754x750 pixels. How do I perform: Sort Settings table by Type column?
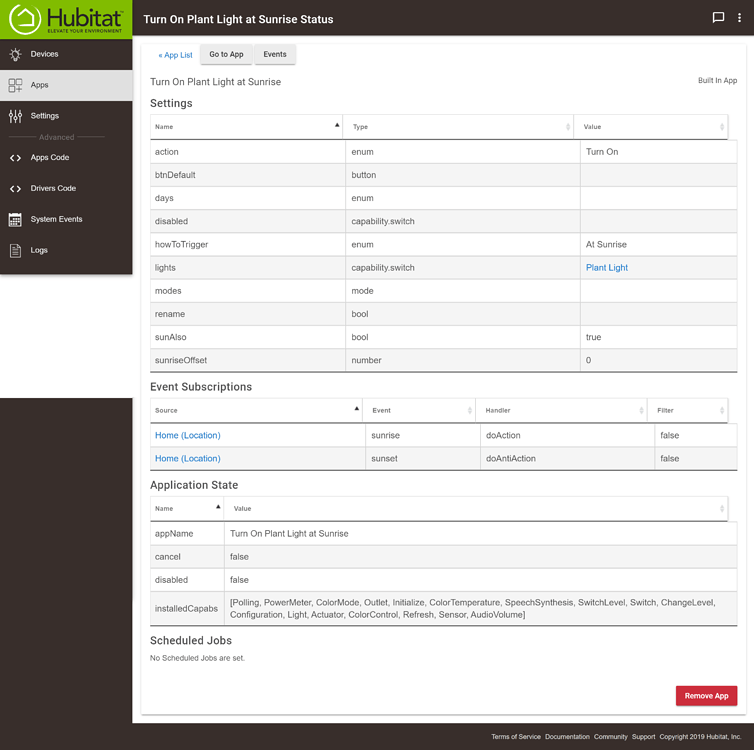click(x=458, y=127)
